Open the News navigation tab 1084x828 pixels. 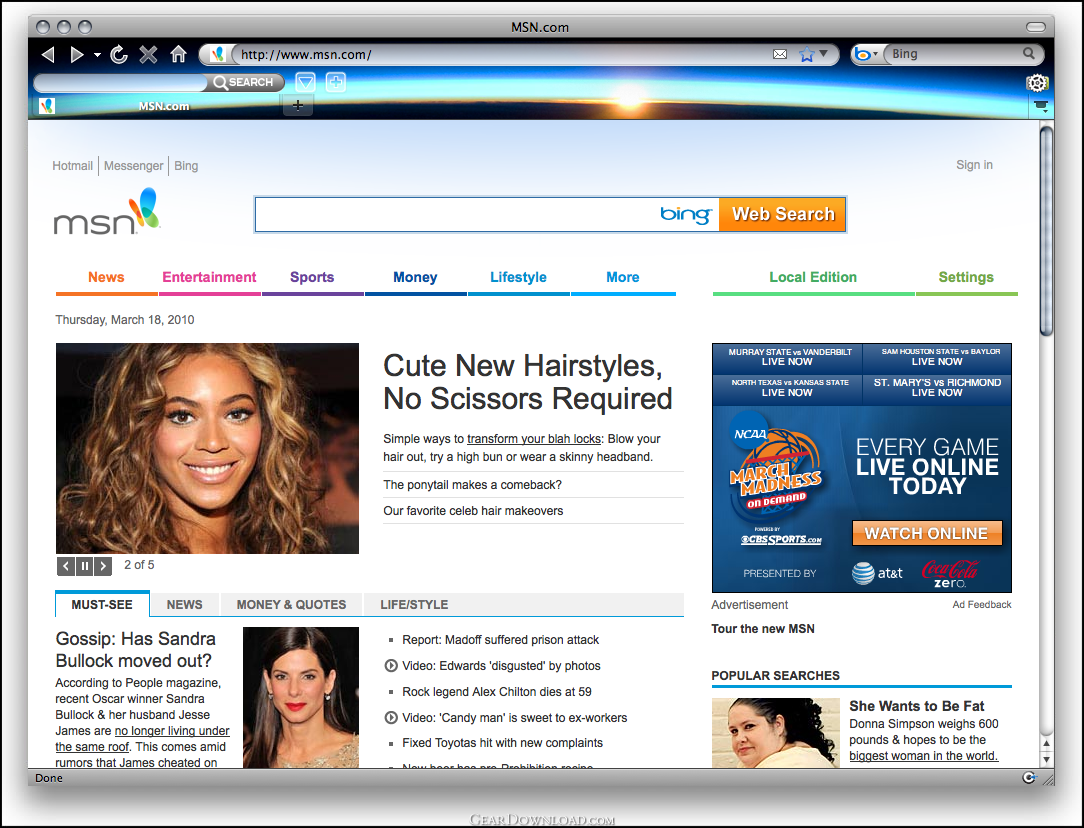[x=106, y=277]
